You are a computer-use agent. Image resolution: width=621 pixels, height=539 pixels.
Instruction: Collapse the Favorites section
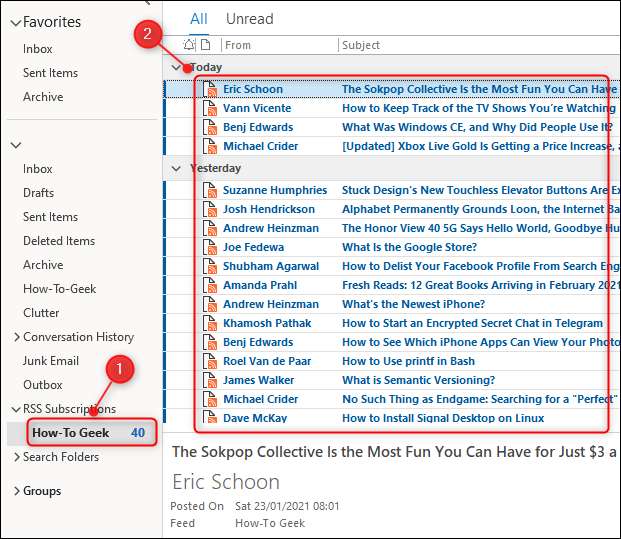pos(13,22)
